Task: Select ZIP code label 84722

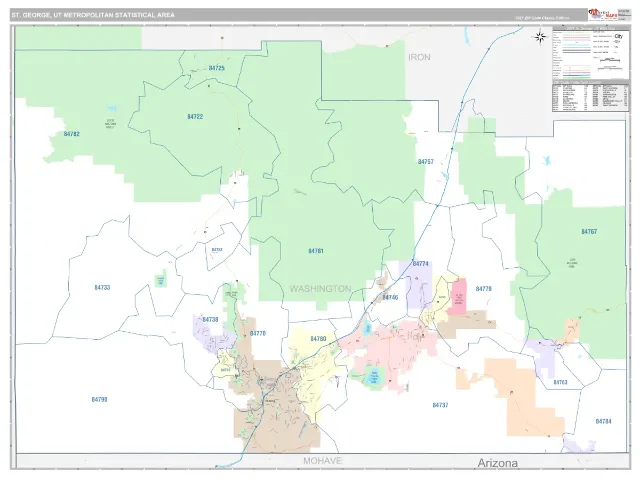Action: coord(195,117)
